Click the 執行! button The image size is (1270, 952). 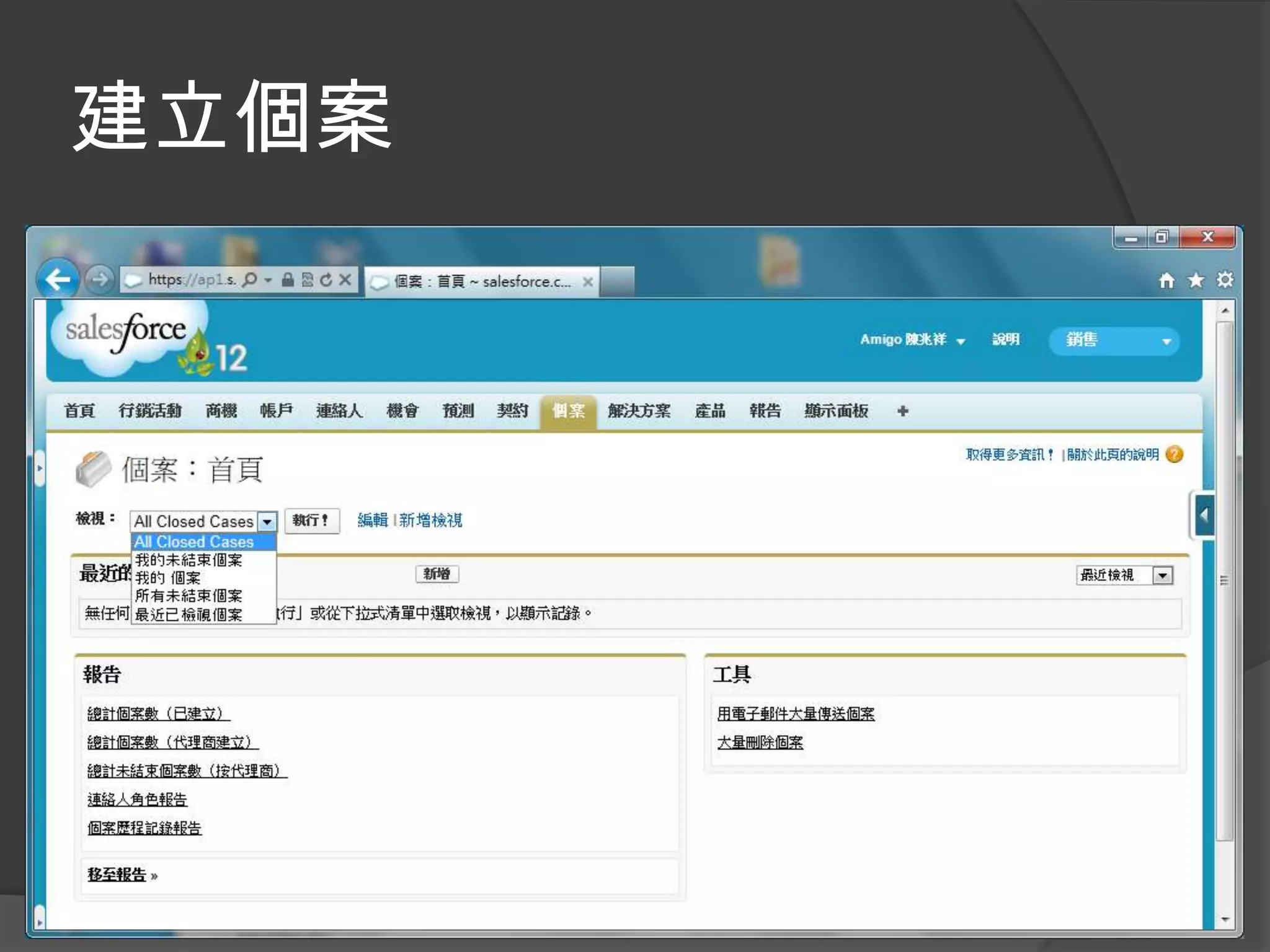tap(311, 521)
